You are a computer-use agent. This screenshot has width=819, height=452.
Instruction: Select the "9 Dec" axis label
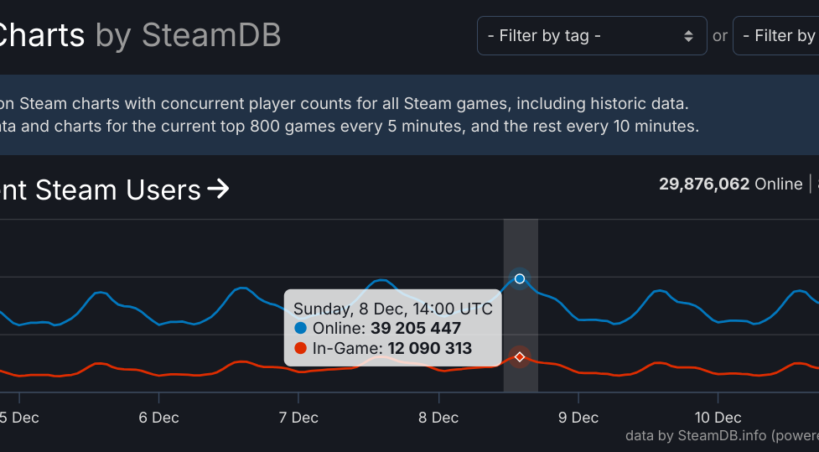point(578,417)
